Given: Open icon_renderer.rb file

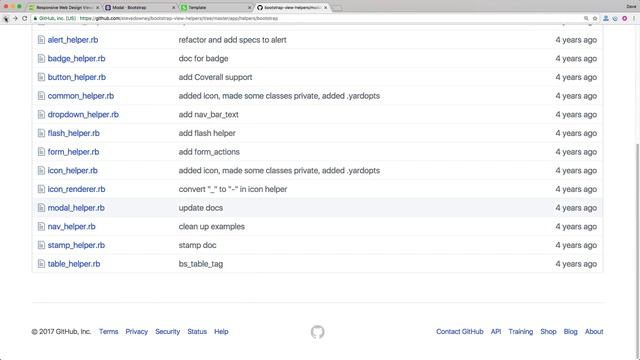Looking at the screenshot, I should [x=76, y=189].
